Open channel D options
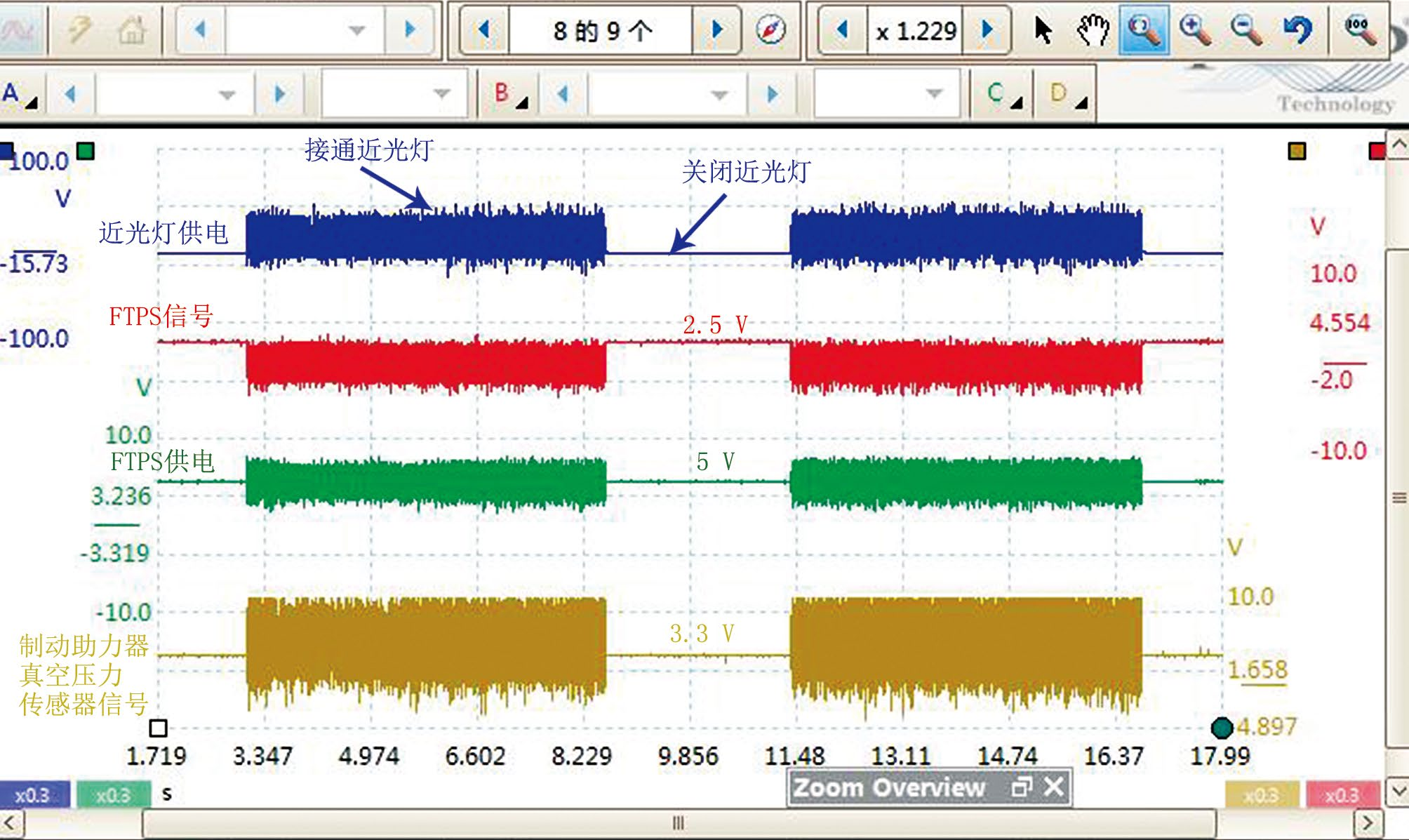Viewport: 1409px width, 840px height. (x=1067, y=95)
